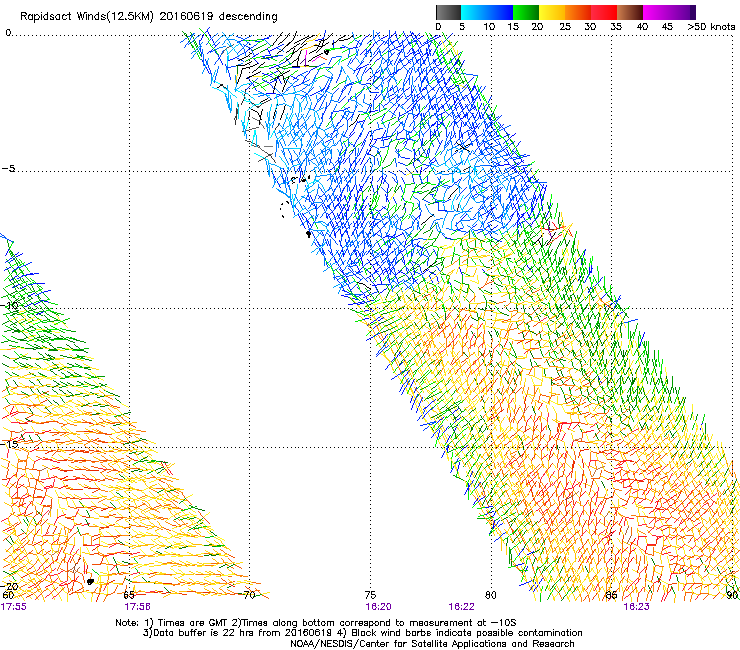The height and width of the screenshot is (650, 740).
Task: Click the '25' legend scale value
Action: coord(565,26)
